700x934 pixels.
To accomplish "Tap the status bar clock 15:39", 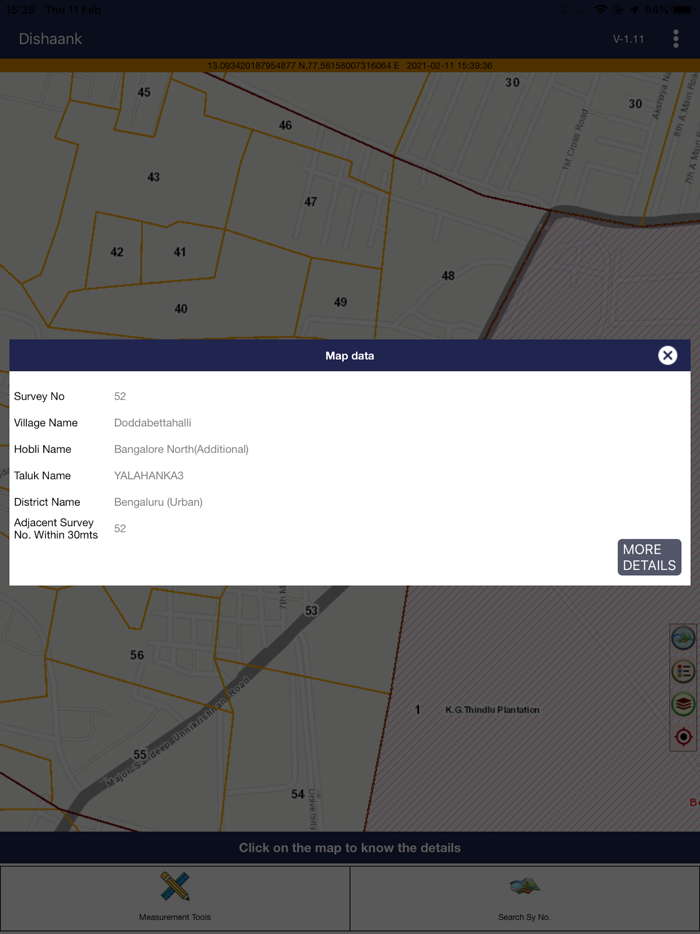I will 20,10.
